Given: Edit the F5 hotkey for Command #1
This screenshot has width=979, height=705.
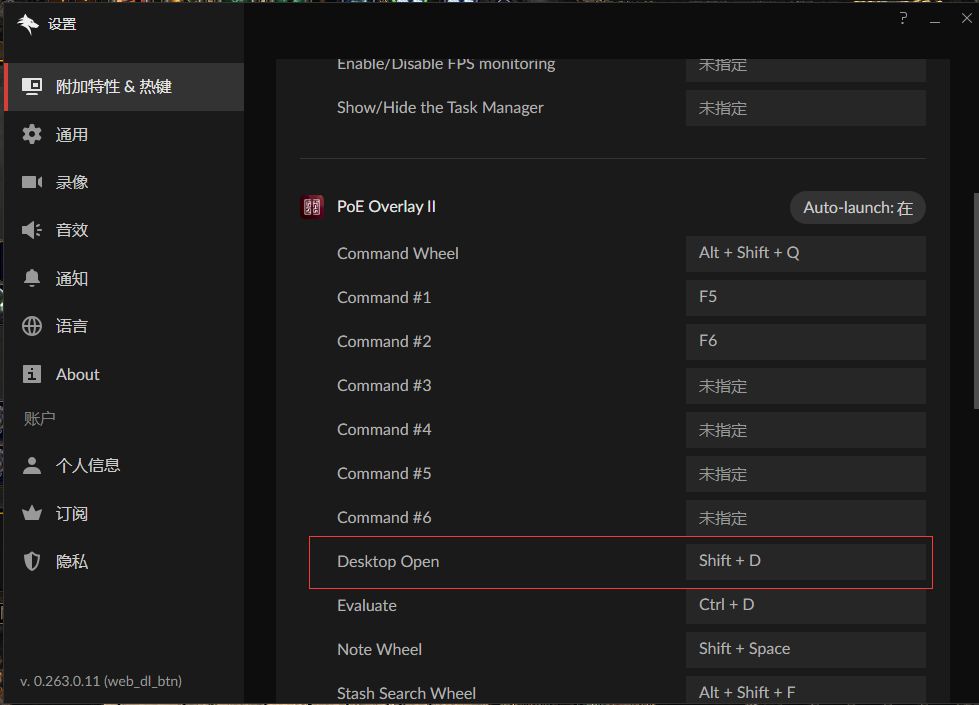Looking at the screenshot, I should (x=805, y=297).
